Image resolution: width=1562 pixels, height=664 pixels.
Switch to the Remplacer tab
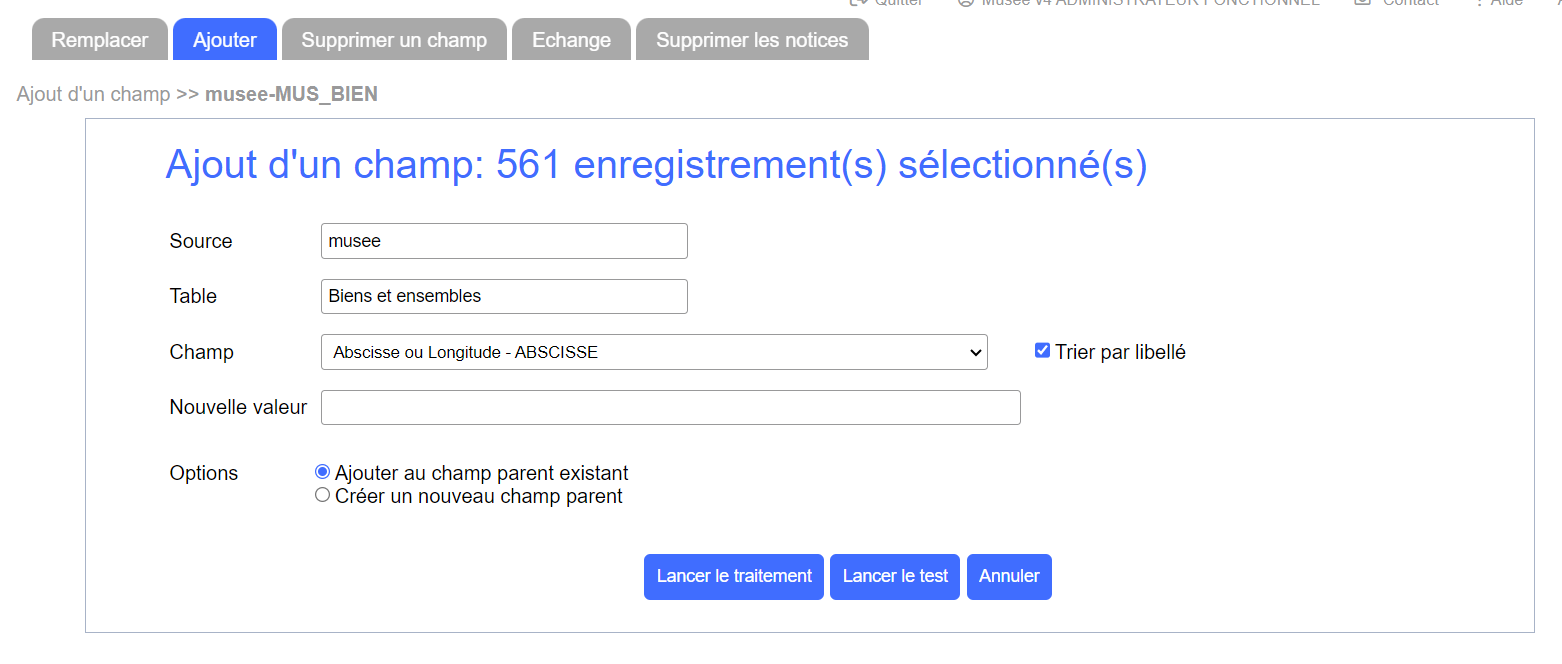click(x=100, y=40)
